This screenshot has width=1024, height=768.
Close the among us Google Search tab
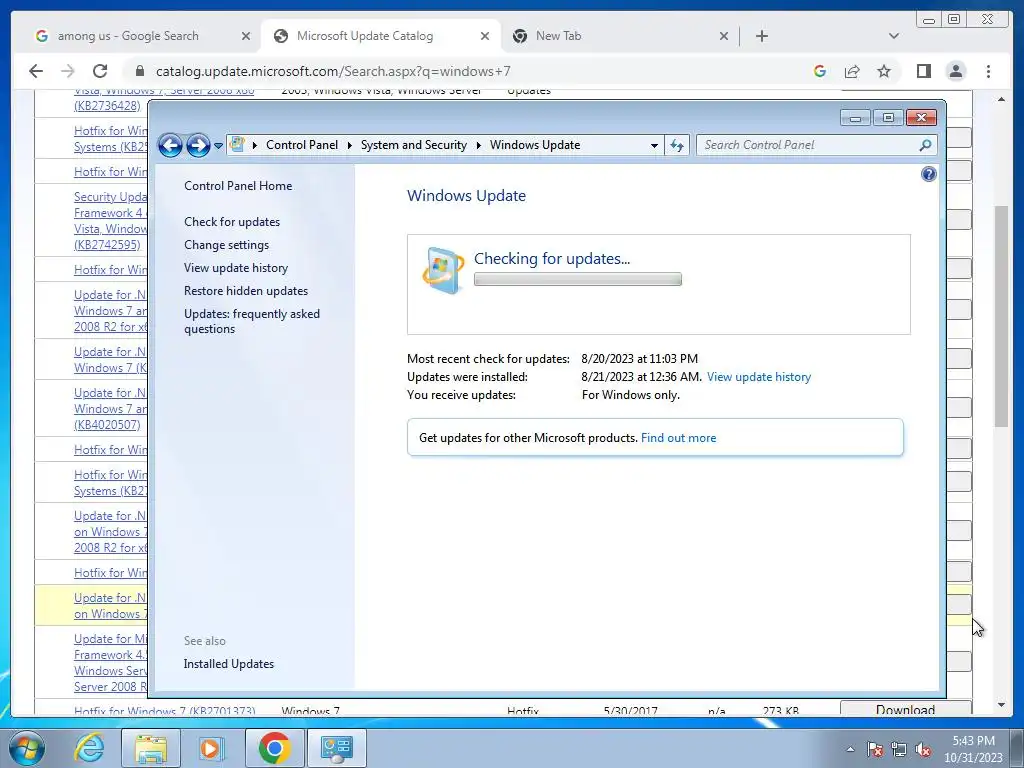coord(246,37)
